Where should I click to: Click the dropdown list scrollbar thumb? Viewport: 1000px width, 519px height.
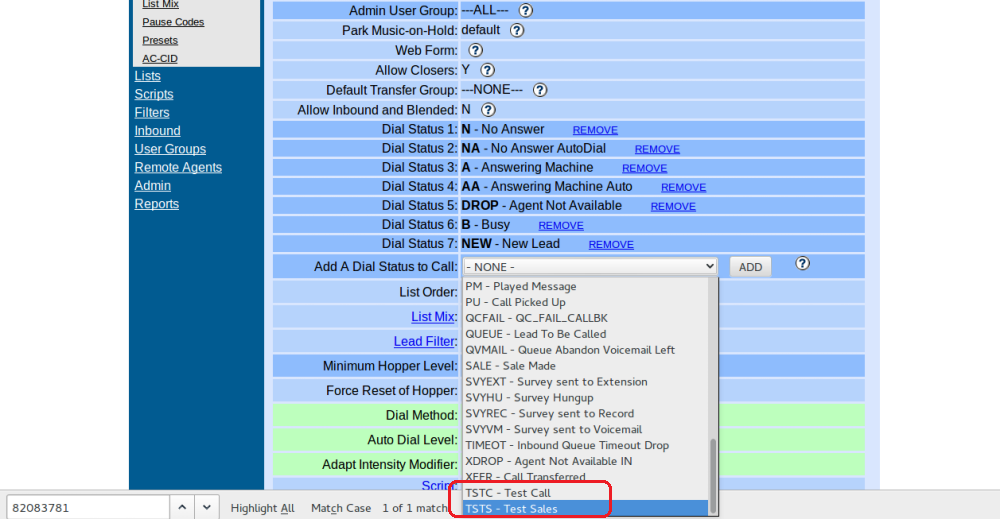click(713, 475)
